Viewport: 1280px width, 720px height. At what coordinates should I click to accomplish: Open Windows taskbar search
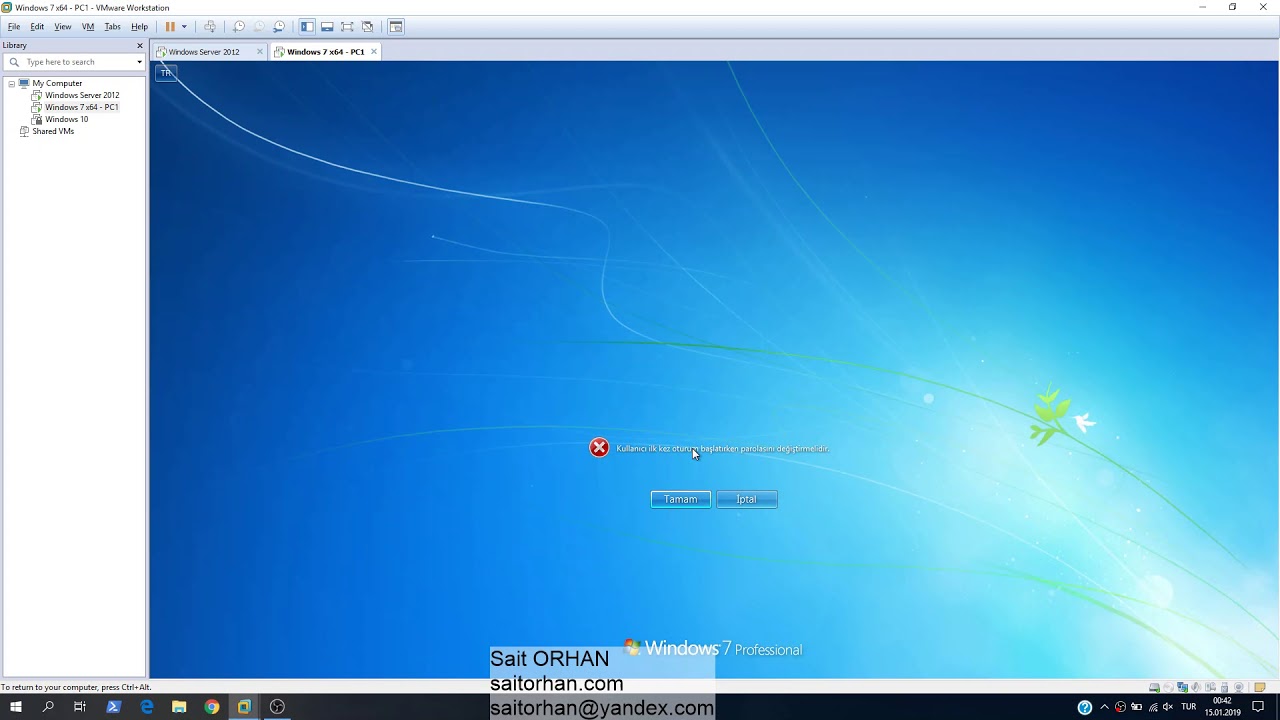tap(48, 707)
